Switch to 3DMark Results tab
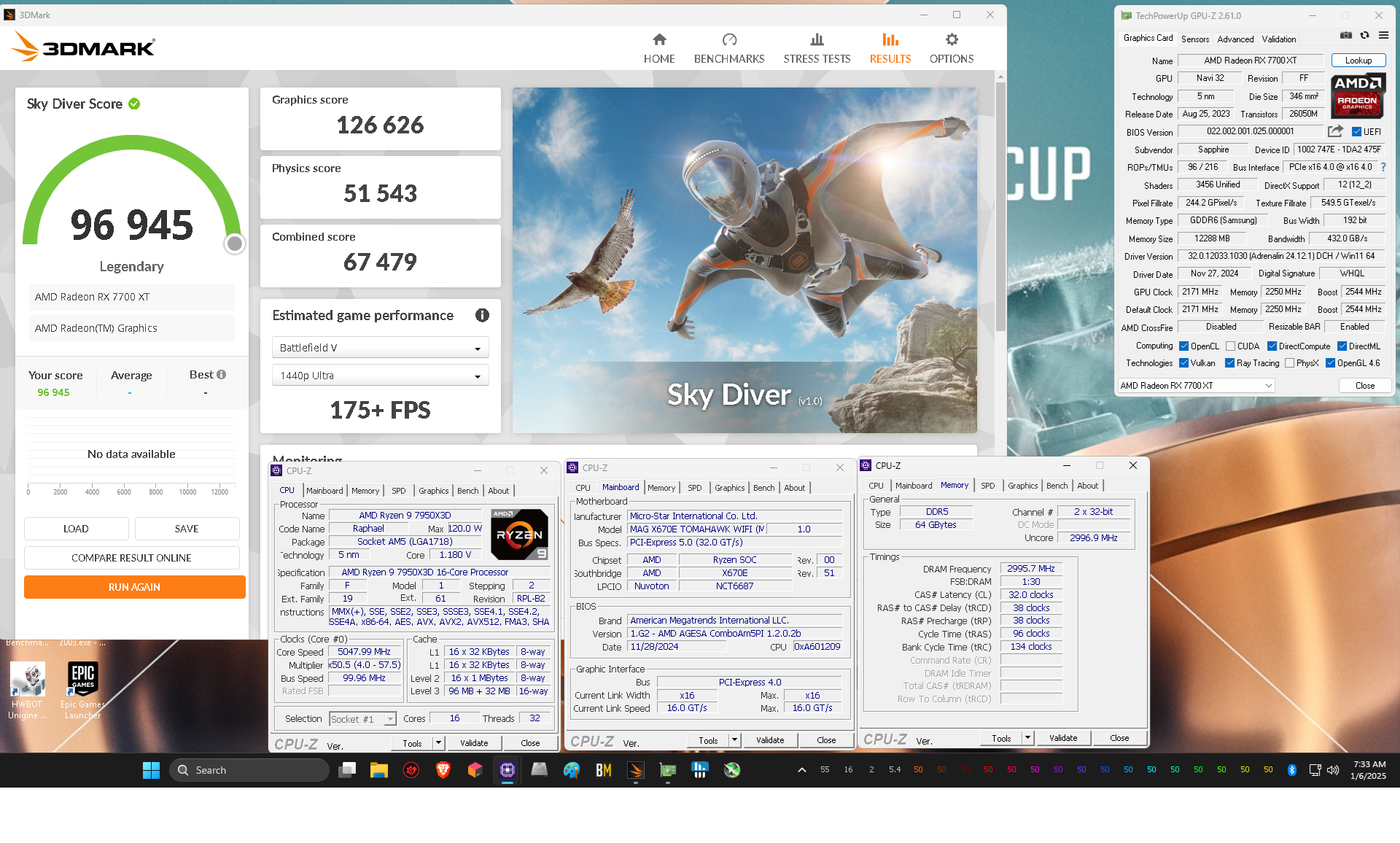This screenshot has height=843, width=1400. point(890,48)
